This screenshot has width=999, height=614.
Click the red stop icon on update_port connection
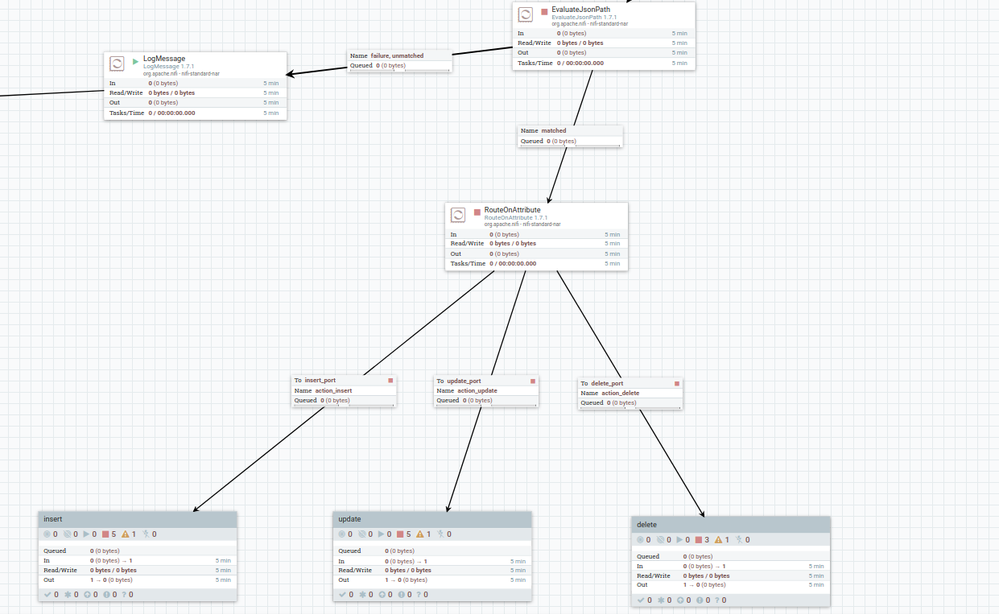tap(533, 381)
